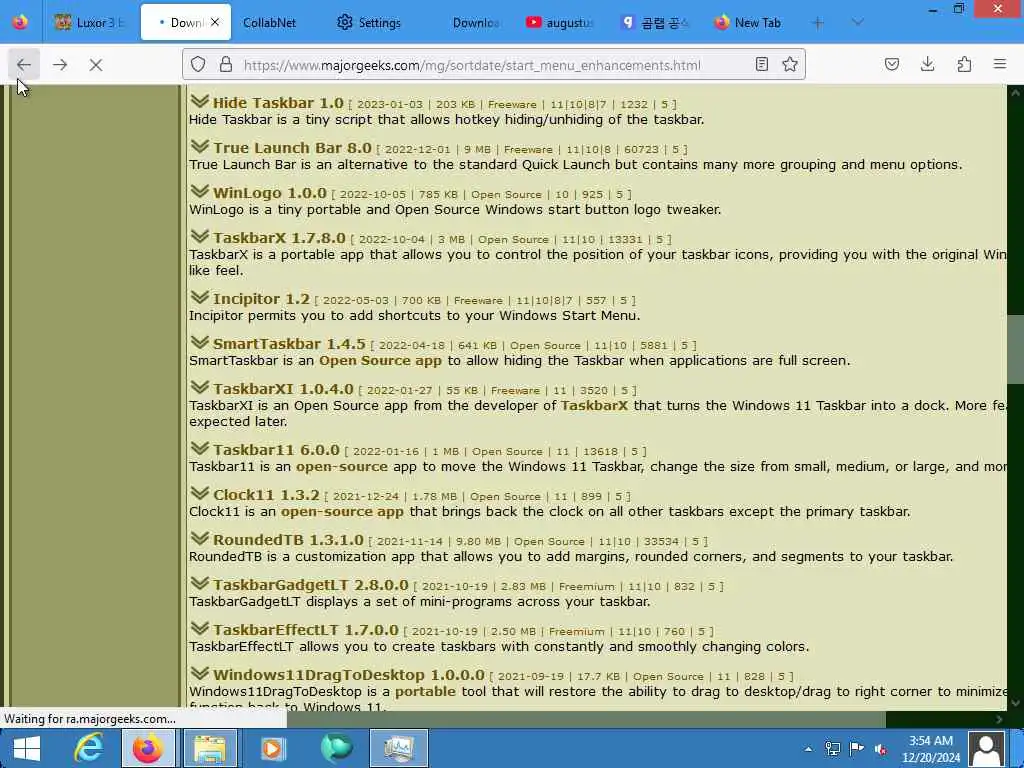
Task: Open the Windows11DragToDesktop 1.0.0.0 link
Action: point(349,675)
